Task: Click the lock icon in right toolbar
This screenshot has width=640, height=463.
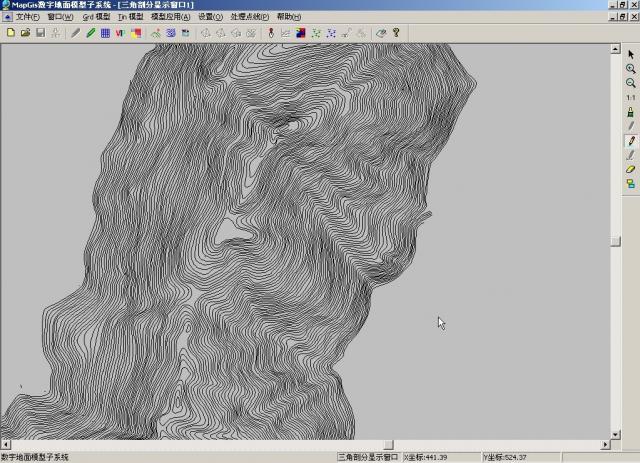Action: pos(631,112)
